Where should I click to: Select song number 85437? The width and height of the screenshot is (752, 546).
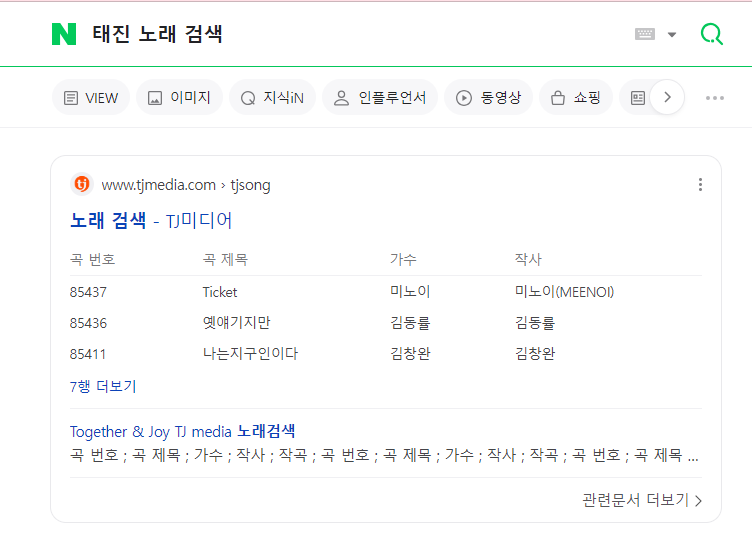click(x=88, y=292)
